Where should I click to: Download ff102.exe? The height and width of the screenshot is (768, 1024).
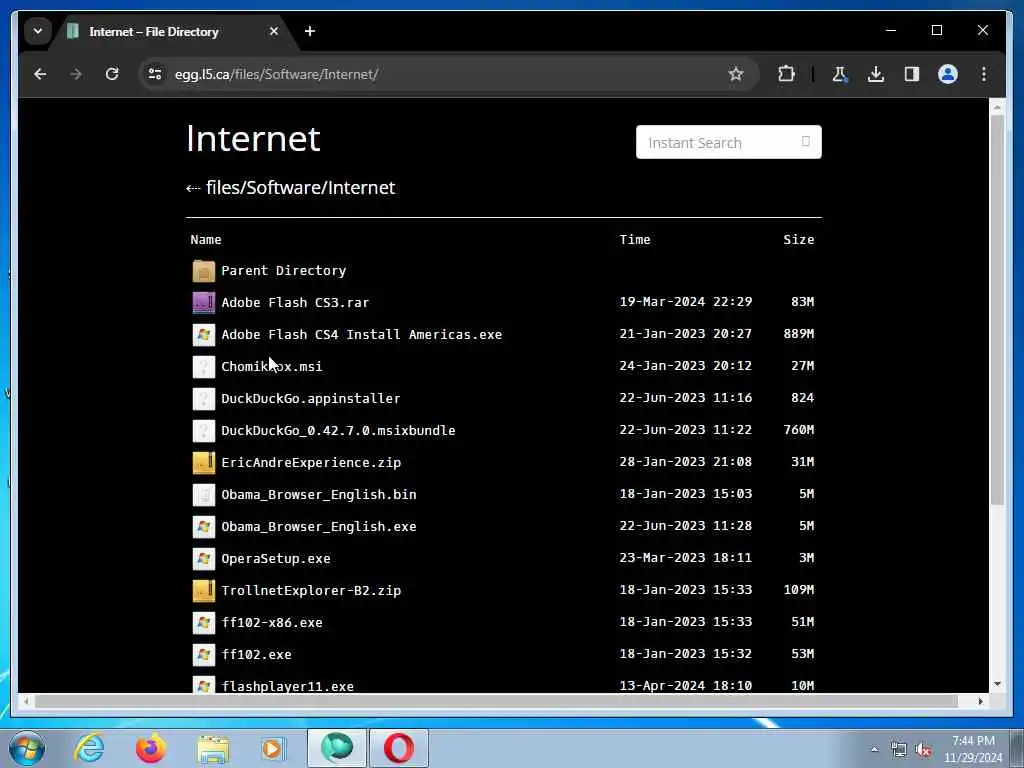click(x=256, y=654)
